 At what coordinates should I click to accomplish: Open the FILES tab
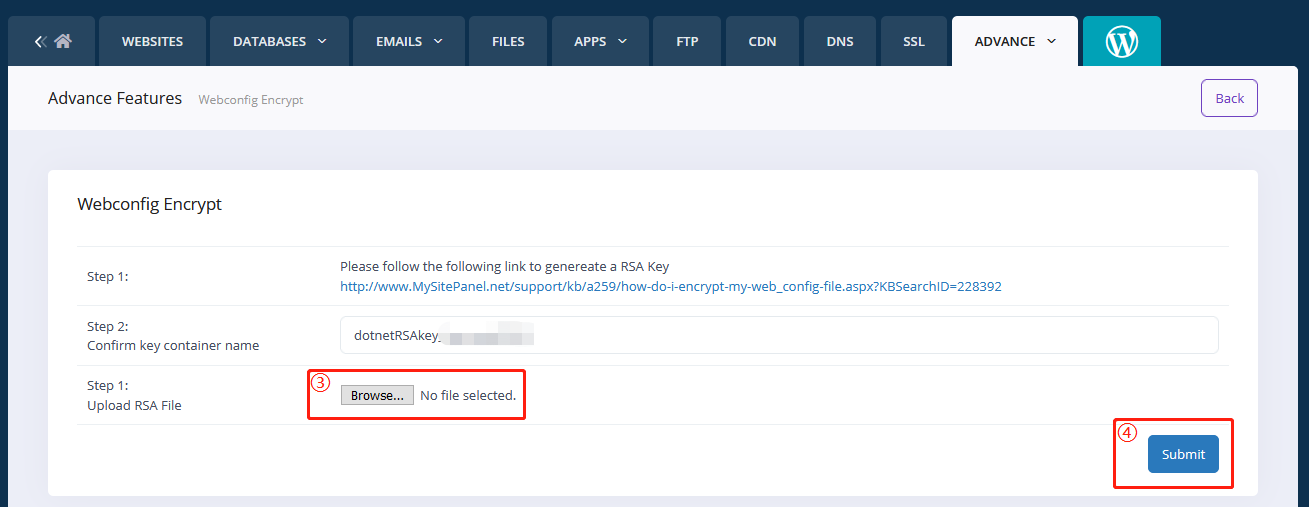pyautogui.click(x=508, y=42)
